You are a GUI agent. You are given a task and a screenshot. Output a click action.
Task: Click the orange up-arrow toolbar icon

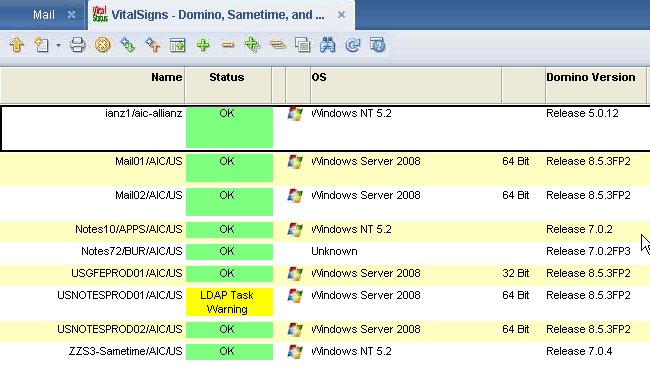point(17,45)
